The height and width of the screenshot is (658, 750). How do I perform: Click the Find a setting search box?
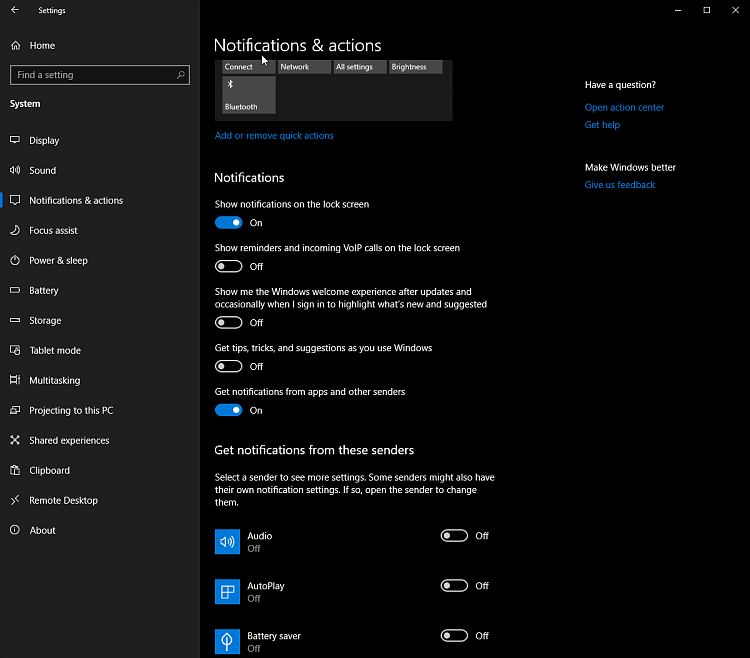click(x=99, y=75)
